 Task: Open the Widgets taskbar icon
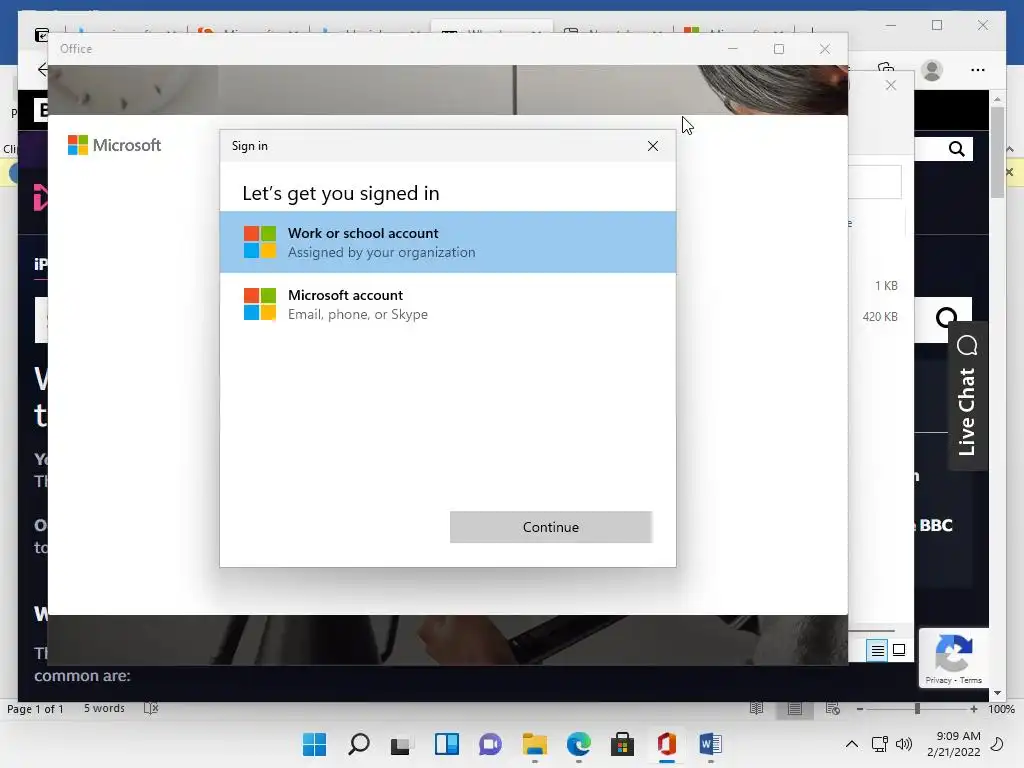coord(447,744)
